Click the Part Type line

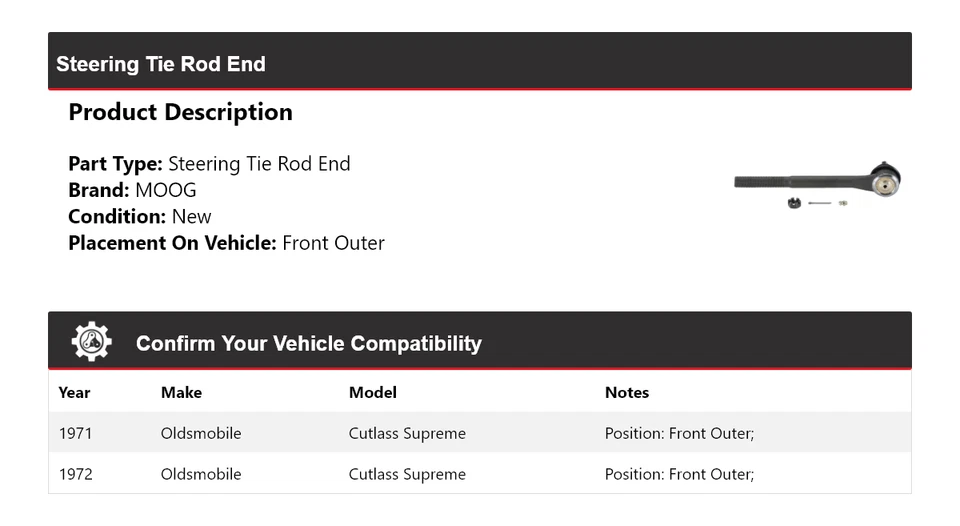209,164
